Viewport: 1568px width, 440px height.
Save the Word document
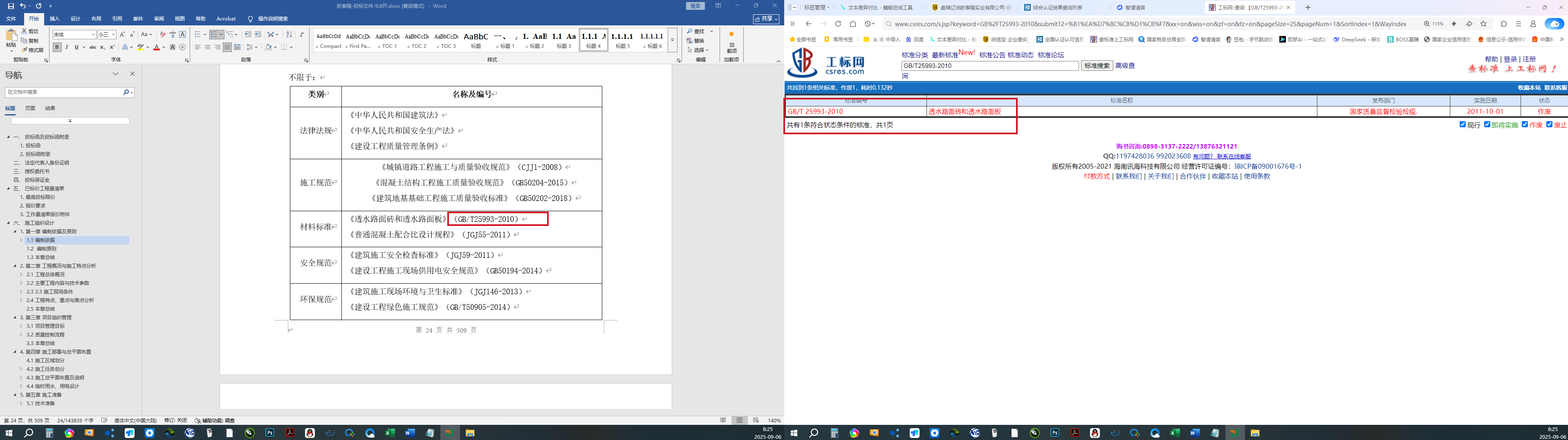click(x=10, y=6)
